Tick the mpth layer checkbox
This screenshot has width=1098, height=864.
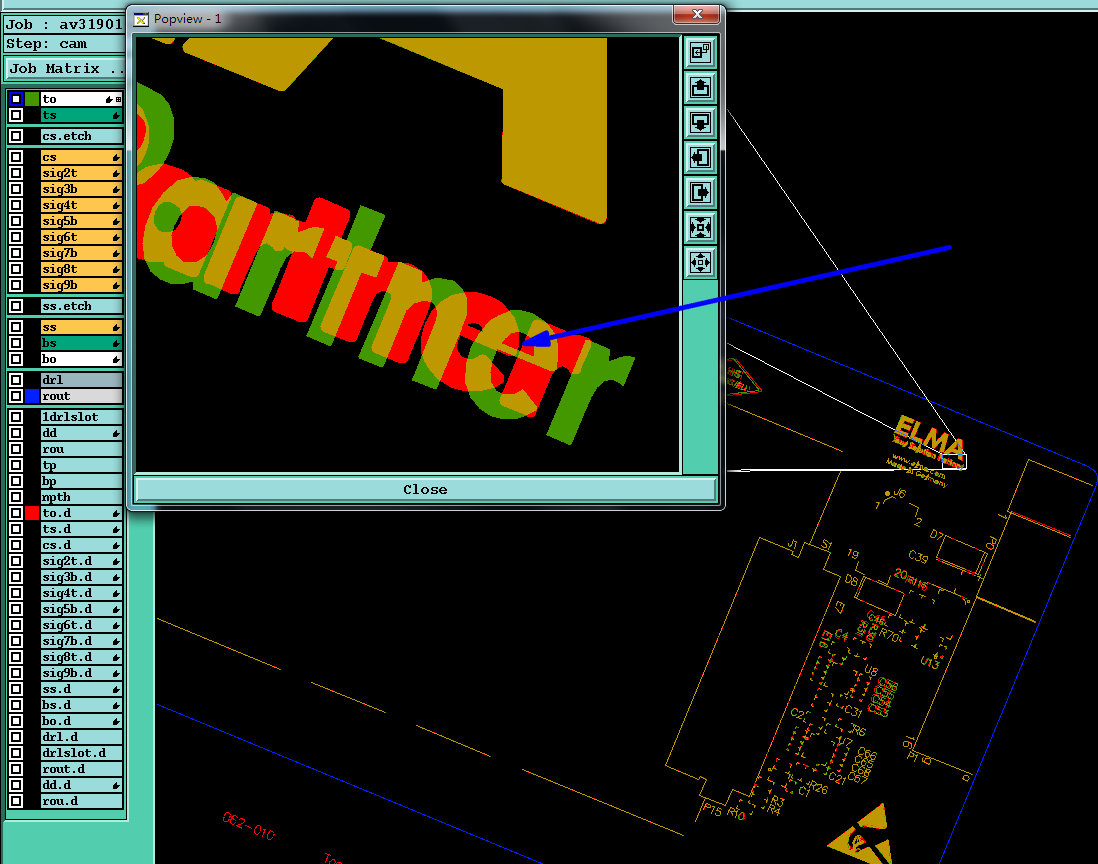[16, 497]
